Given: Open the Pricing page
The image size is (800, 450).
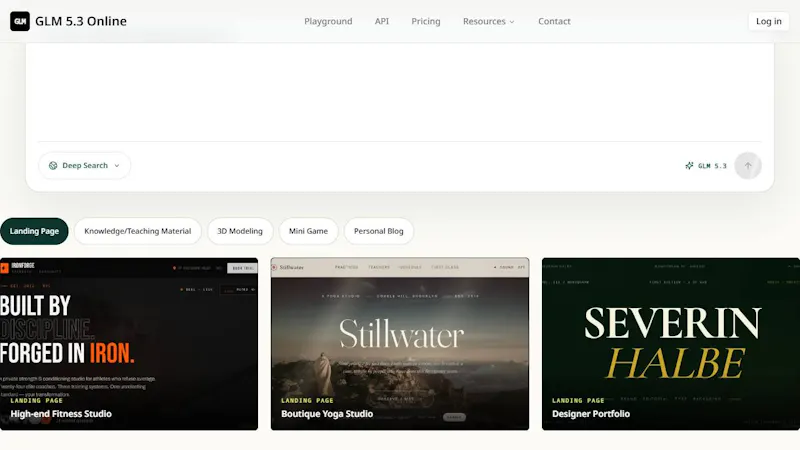Looking at the screenshot, I should [x=426, y=21].
